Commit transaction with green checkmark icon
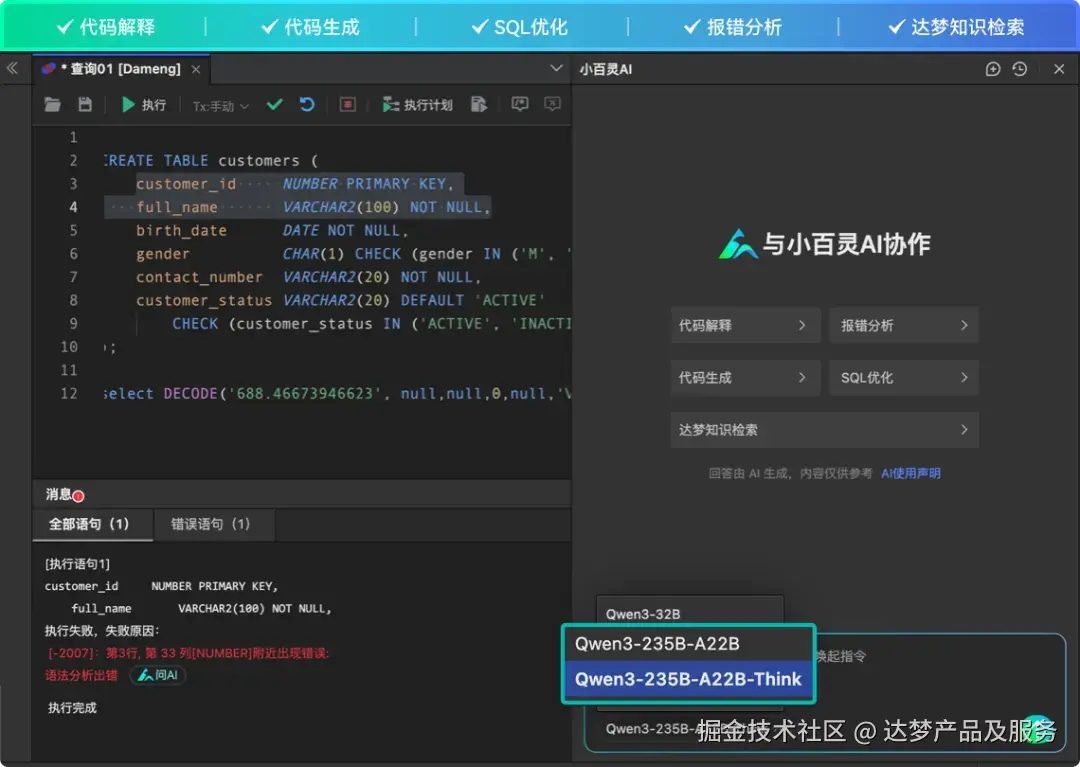Image resolution: width=1080 pixels, height=767 pixels. pyautogui.click(x=275, y=104)
